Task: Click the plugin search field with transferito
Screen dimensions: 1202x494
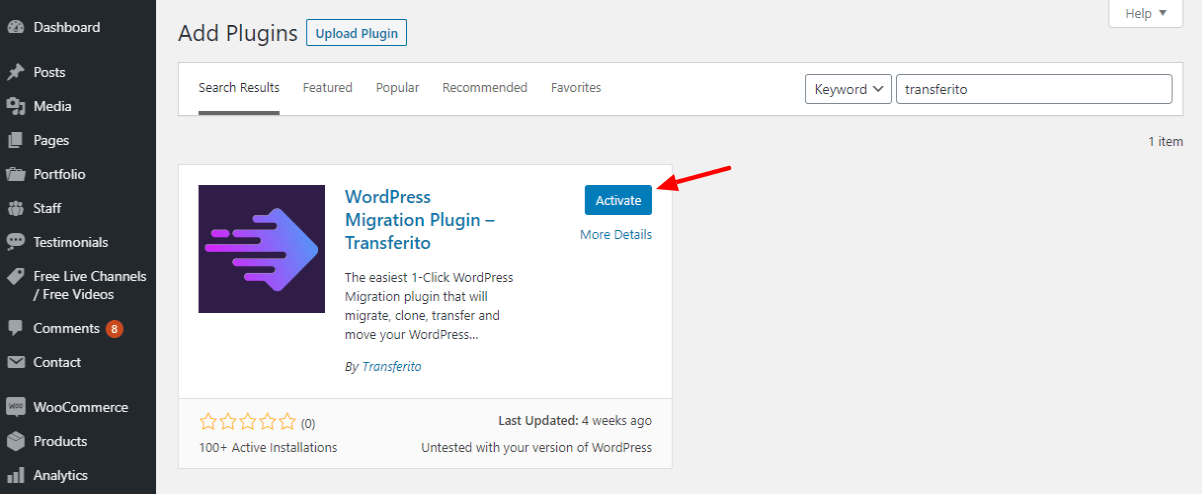Action: [1034, 89]
